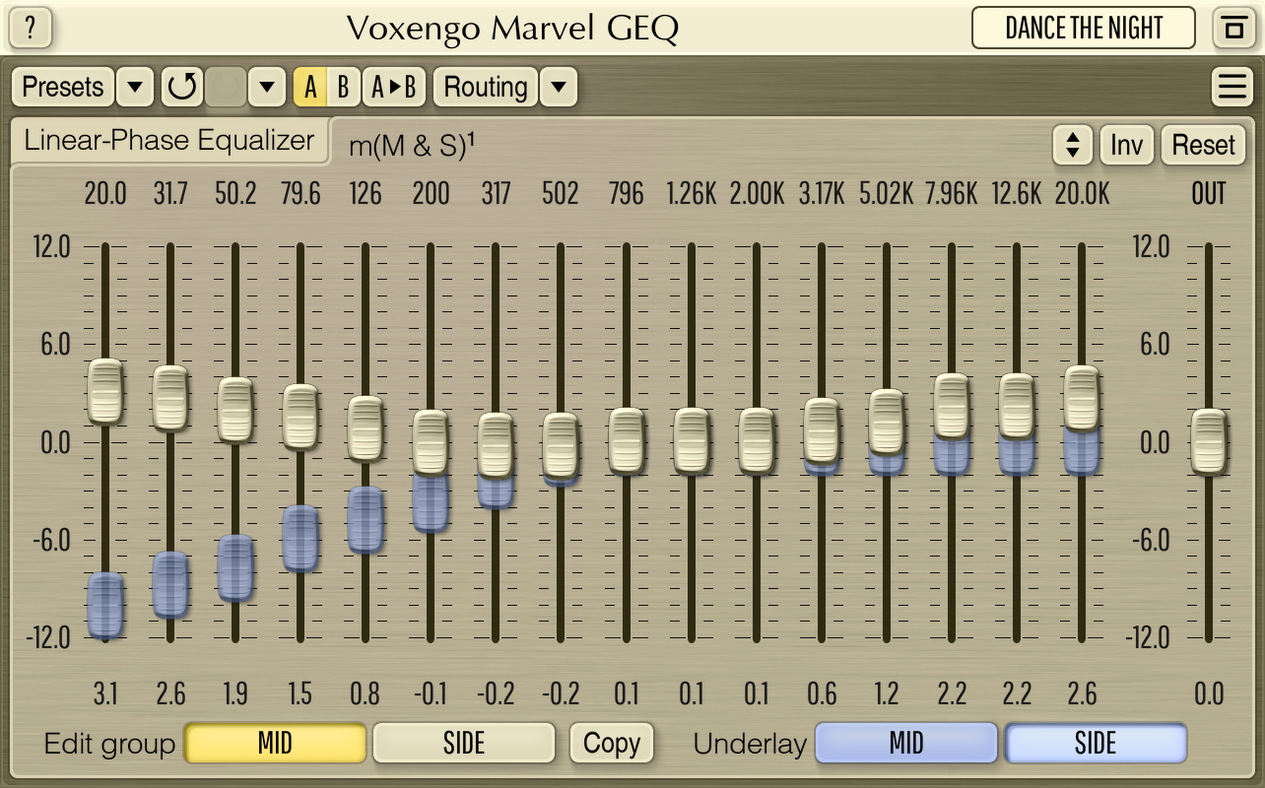Screen dimensions: 1265x788
Task: Reset the equalizer bands
Action: point(1204,145)
